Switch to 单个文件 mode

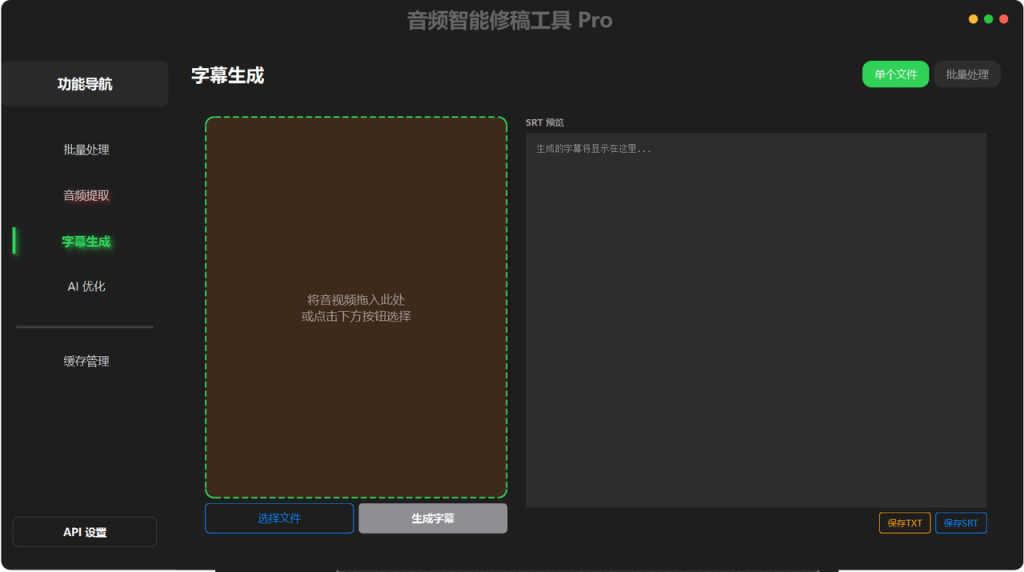895,74
